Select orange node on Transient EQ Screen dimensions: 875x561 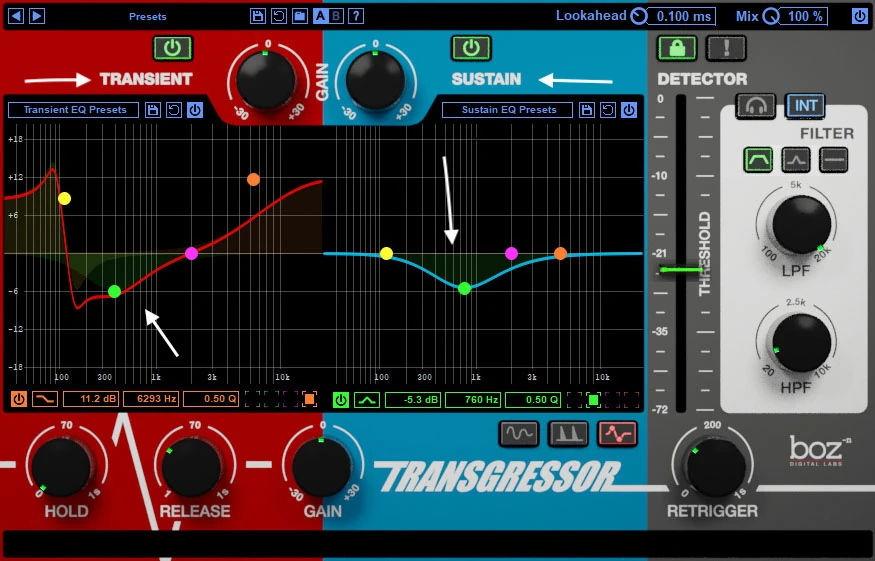click(253, 179)
